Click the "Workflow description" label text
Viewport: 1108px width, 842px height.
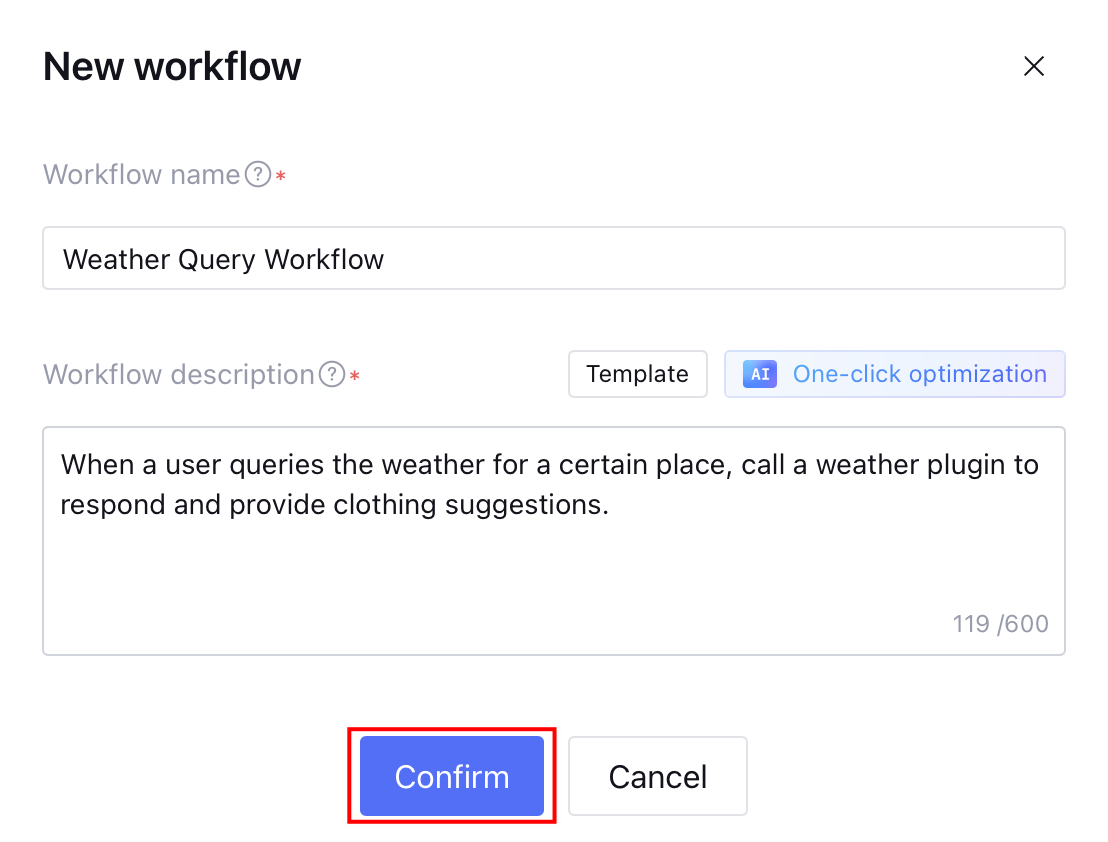click(x=179, y=375)
